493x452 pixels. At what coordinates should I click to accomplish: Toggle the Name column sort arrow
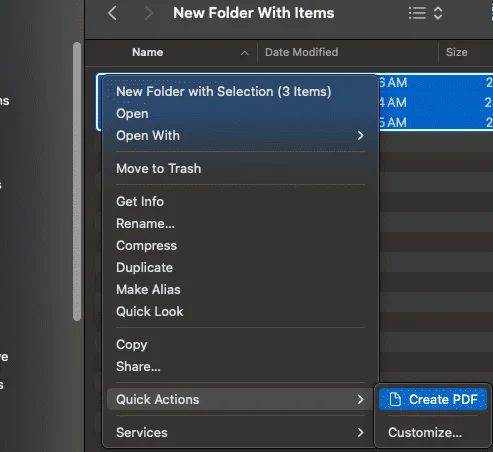coord(245,53)
